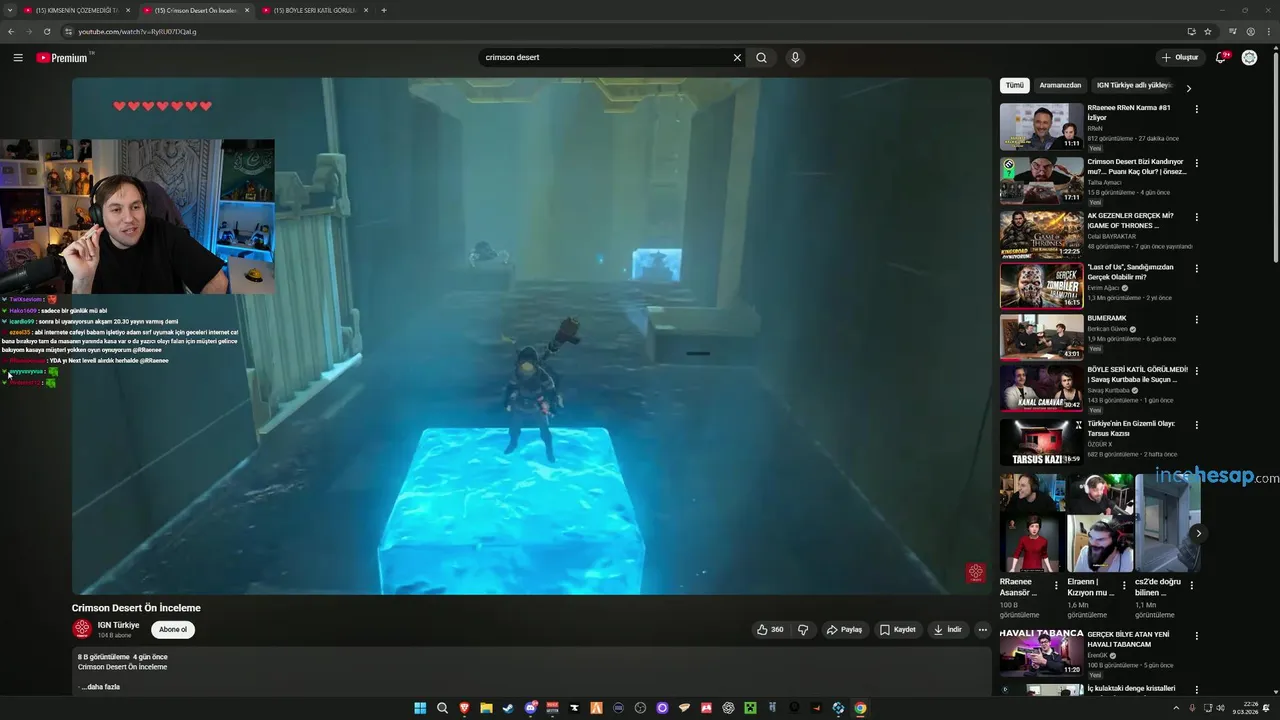This screenshot has height=720, width=1280.
Task: Go back in browser history
Action: pos(11,31)
